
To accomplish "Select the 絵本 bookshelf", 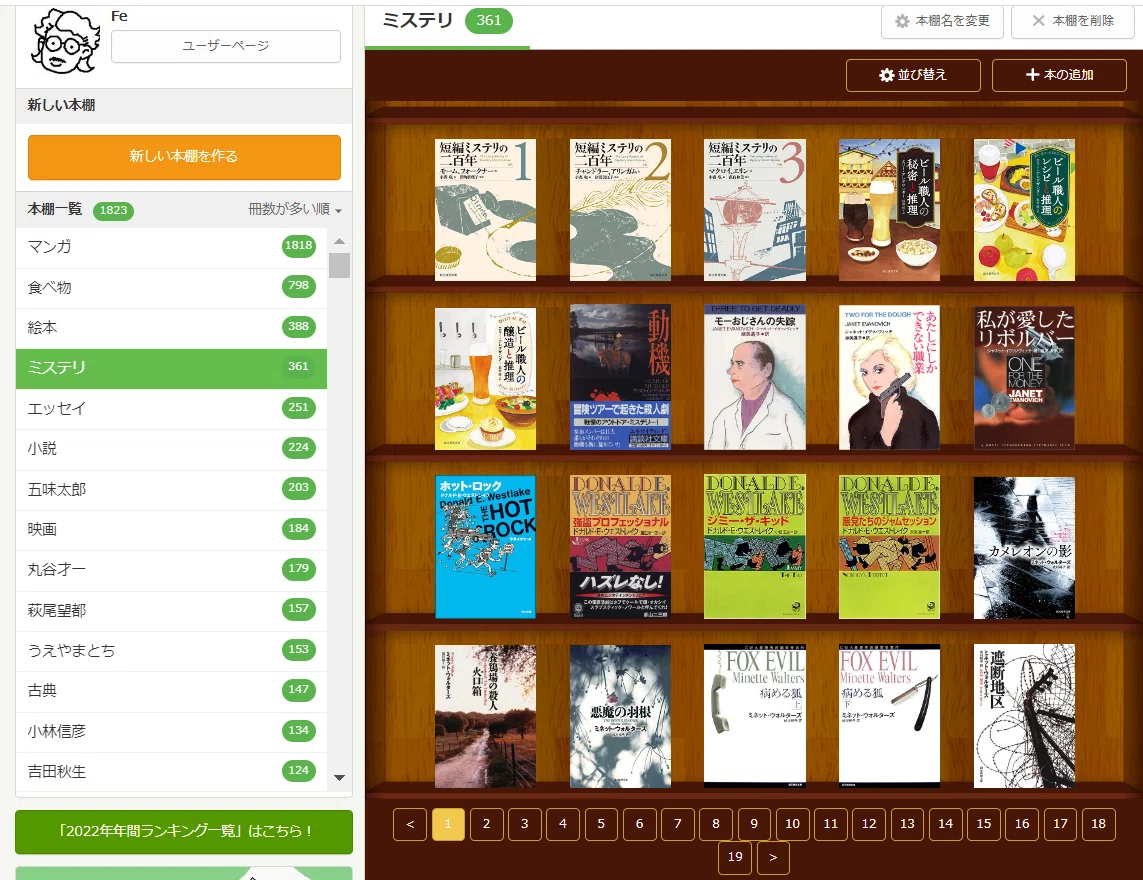I will (x=171, y=327).
